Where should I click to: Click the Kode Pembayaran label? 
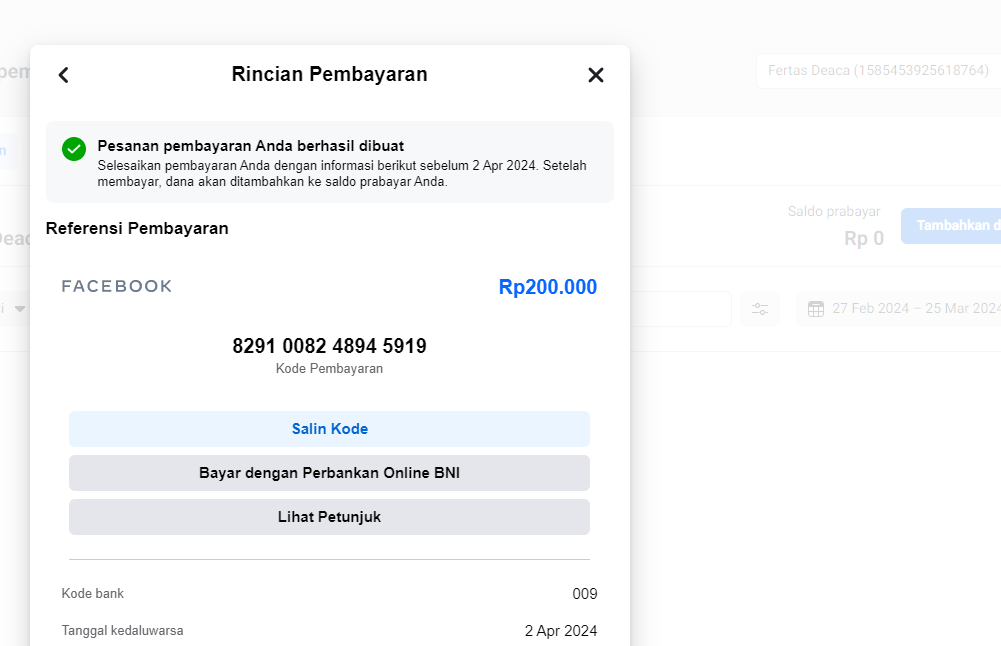pyautogui.click(x=329, y=368)
